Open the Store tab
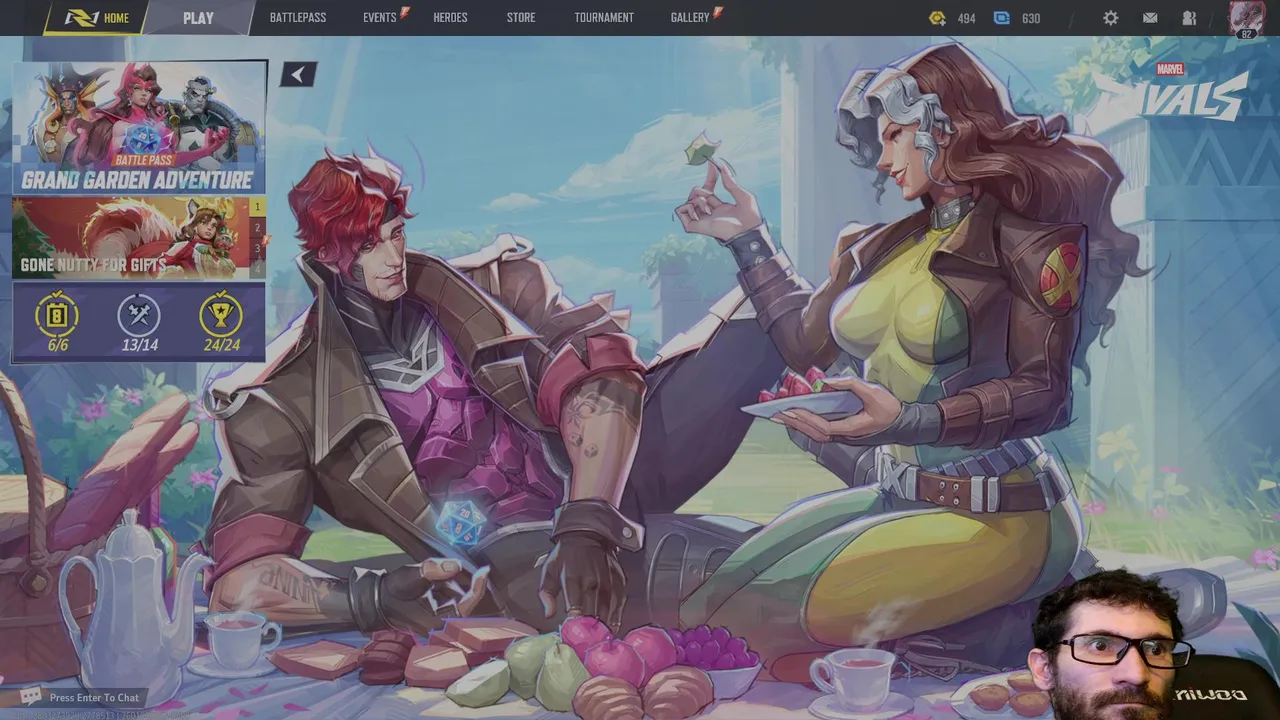Viewport: 1280px width, 720px height. [521, 18]
